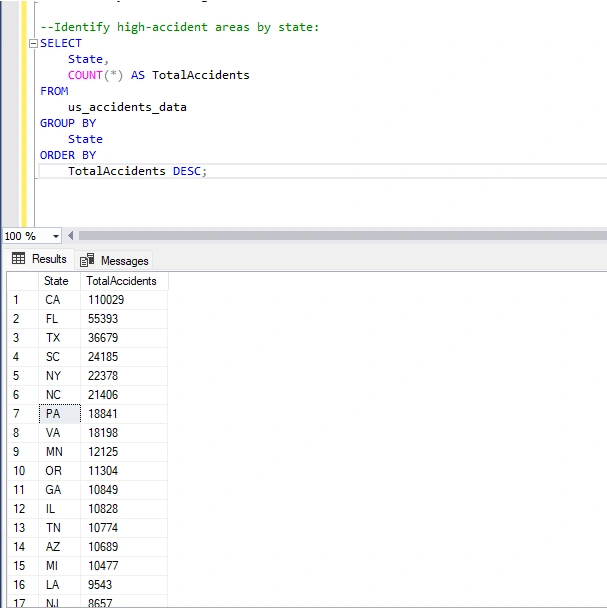Select the VA state cell
The width and height of the screenshot is (607, 608).
click(x=59, y=433)
